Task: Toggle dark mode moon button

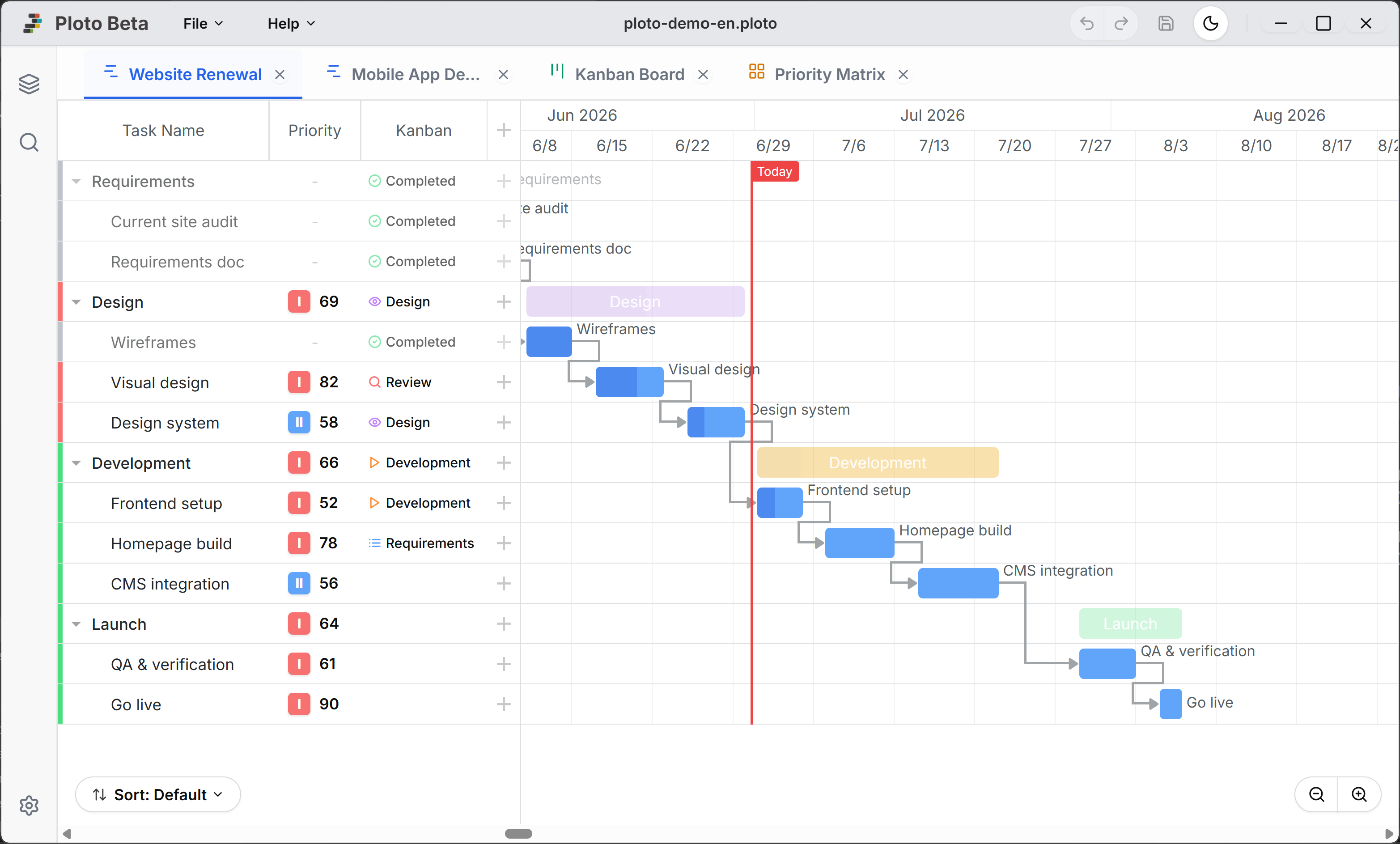Action: [1211, 23]
